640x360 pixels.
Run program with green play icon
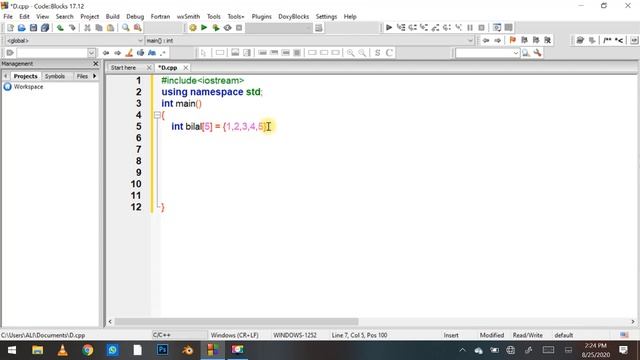[x=204, y=28]
